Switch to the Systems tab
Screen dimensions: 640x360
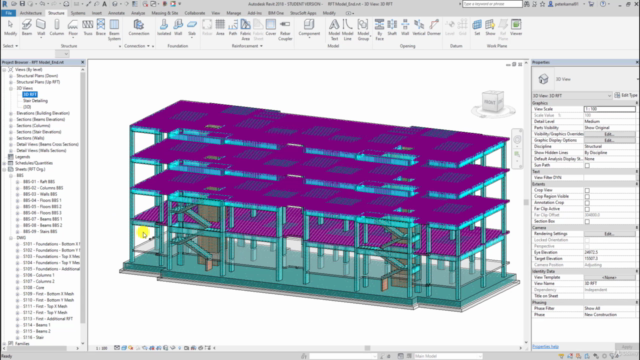tap(78, 13)
